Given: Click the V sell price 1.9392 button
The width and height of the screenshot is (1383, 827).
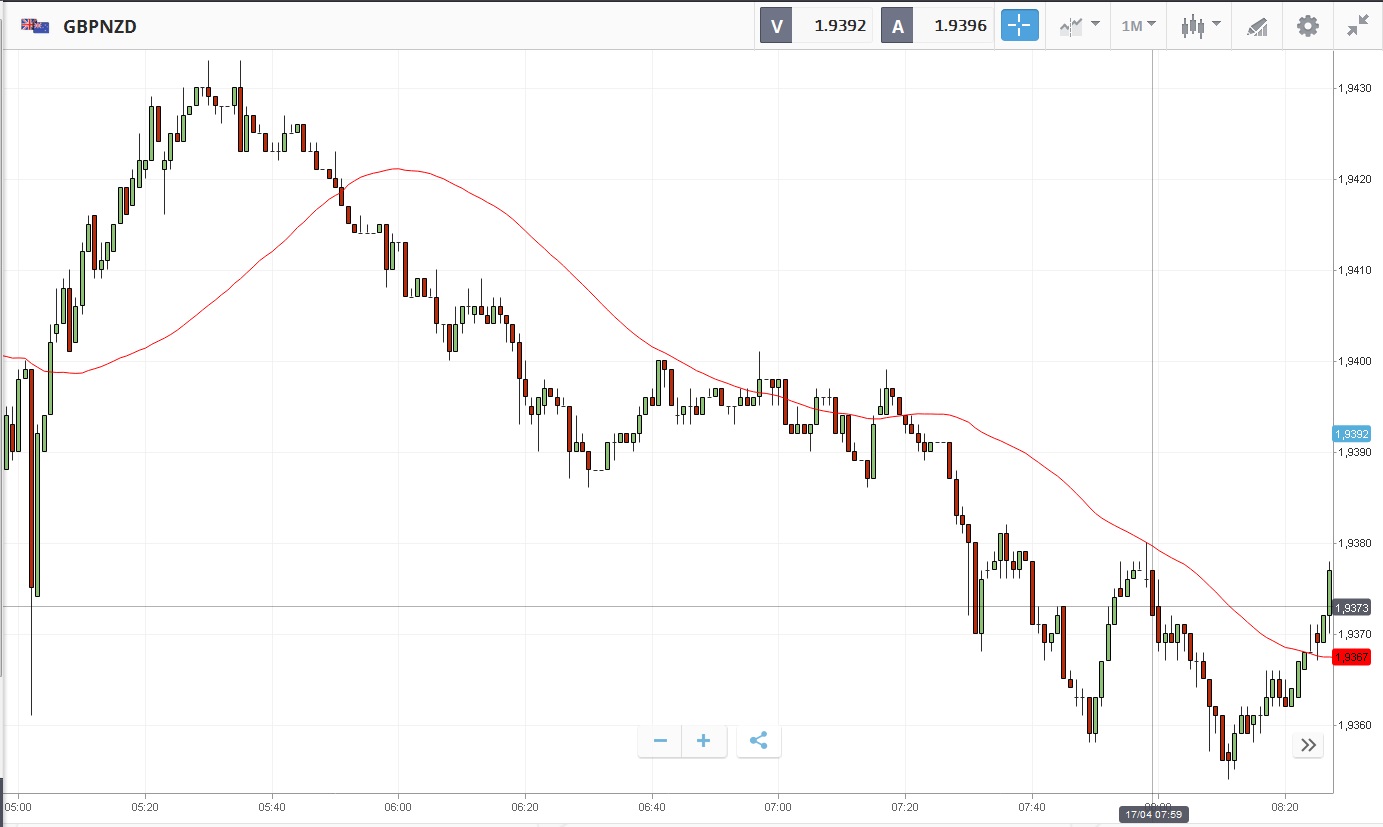Looking at the screenshot, I should point(818,26).
